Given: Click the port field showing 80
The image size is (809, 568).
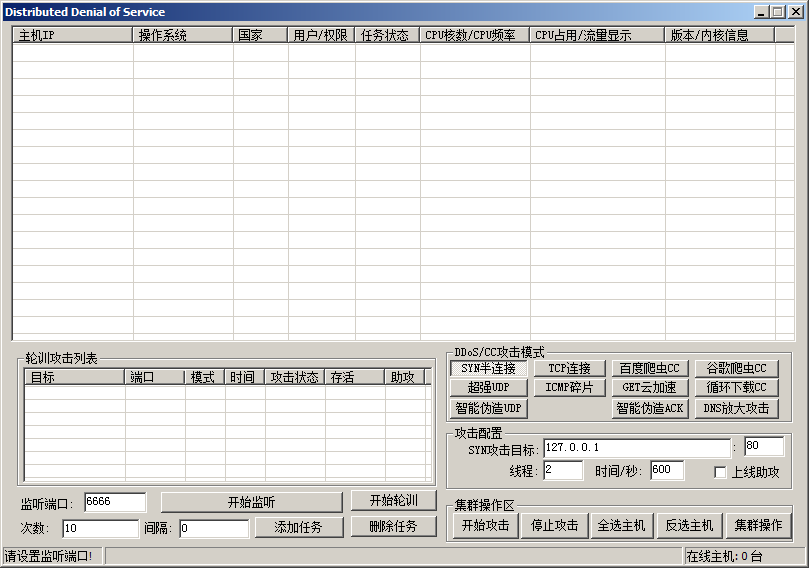Looking at the screenshot, I should 763,446.
